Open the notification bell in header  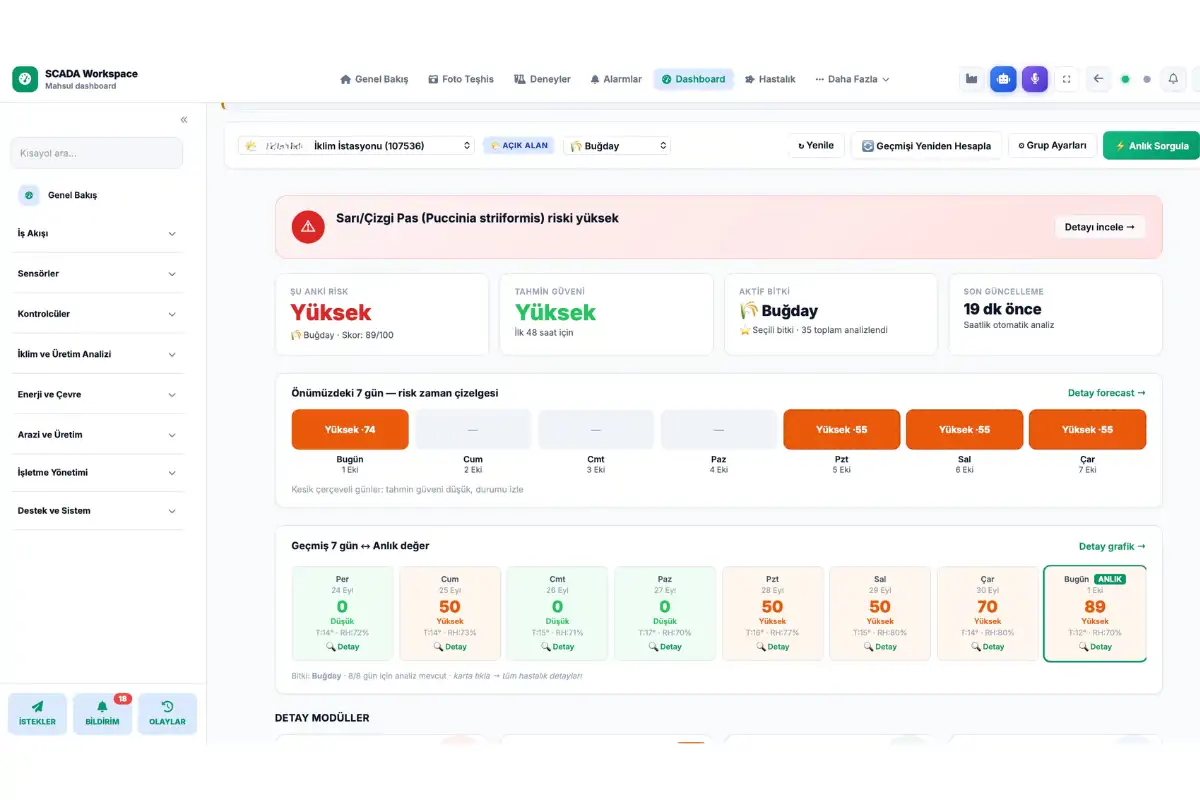click(1173, 79)
